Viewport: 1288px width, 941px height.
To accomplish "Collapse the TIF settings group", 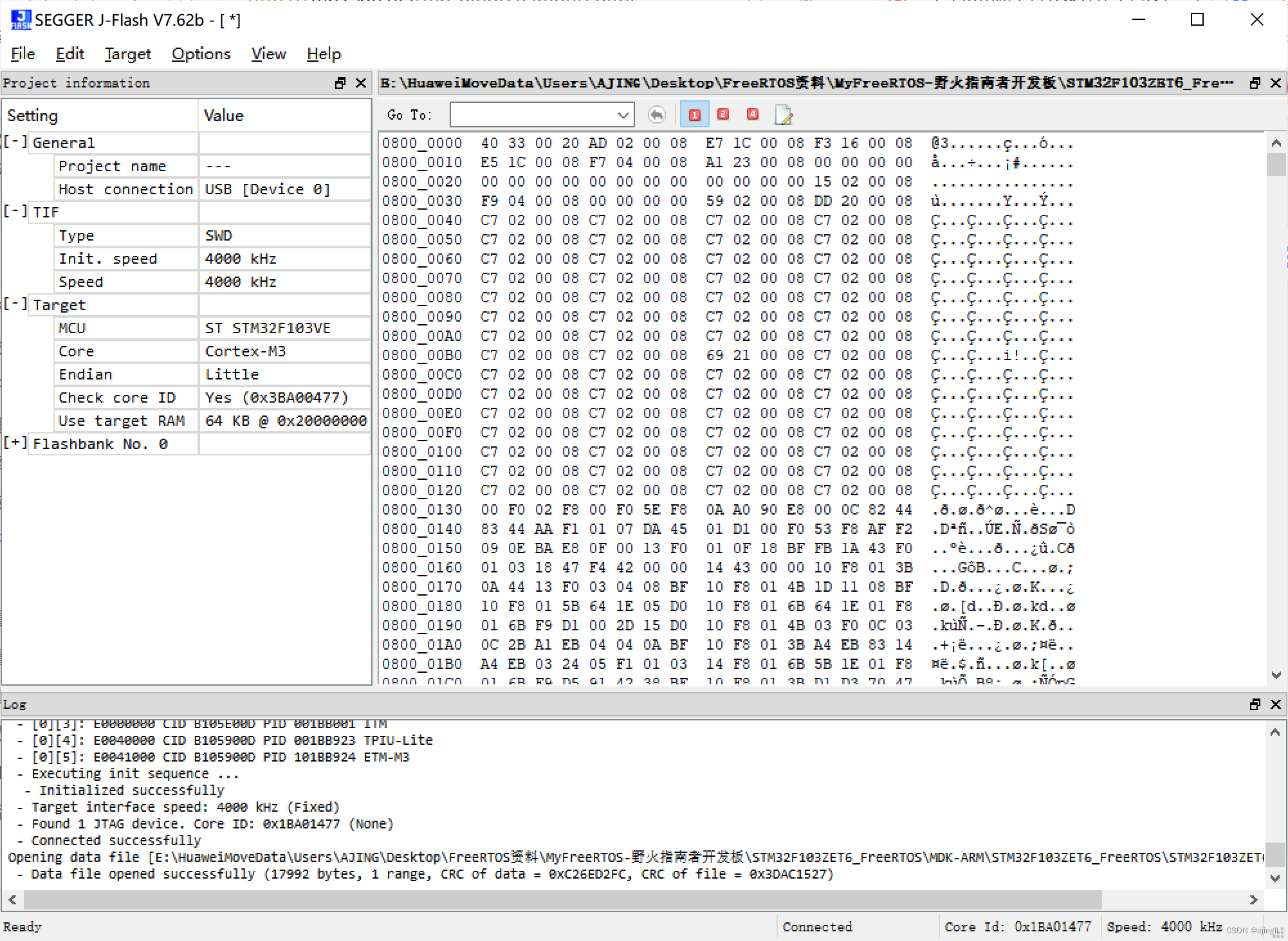I will click(14, 212).
